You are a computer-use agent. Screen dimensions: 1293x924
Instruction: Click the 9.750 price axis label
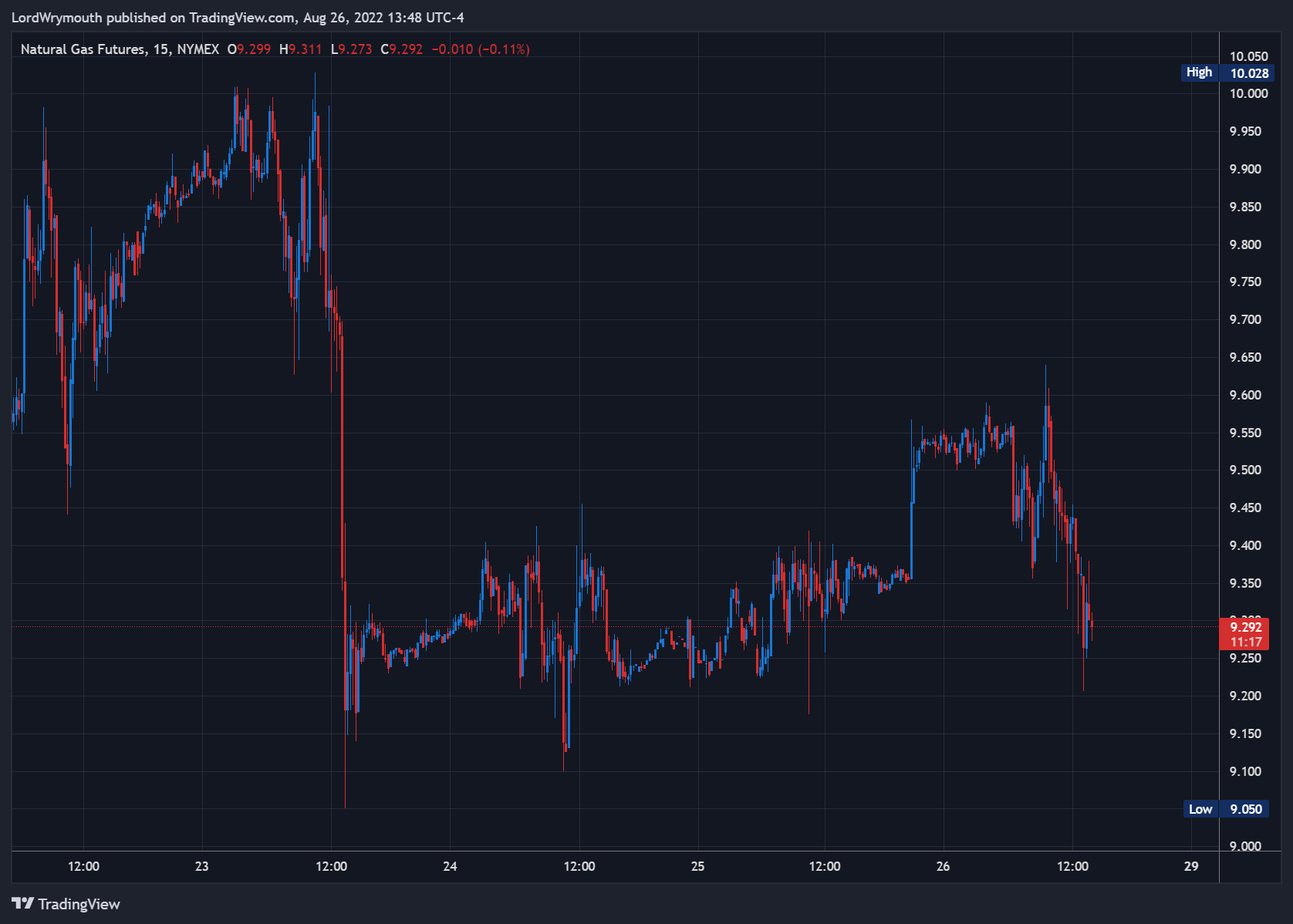(1245, 282)
